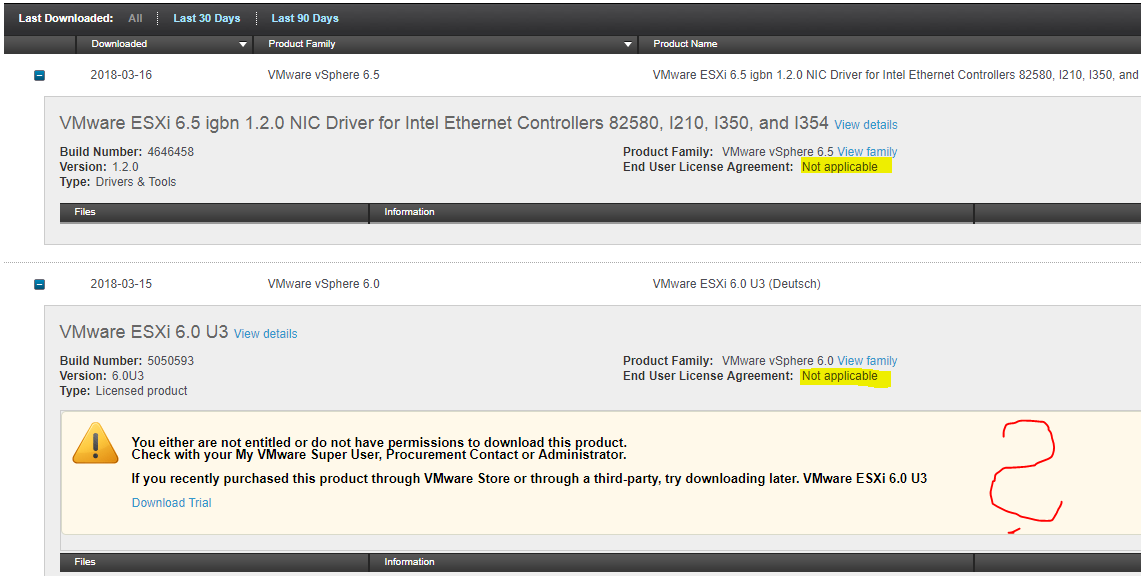The width and height of the screenshot is (1141, 576).
Task: Click version value 6.0U3
Action: click(x=128, y=376)
